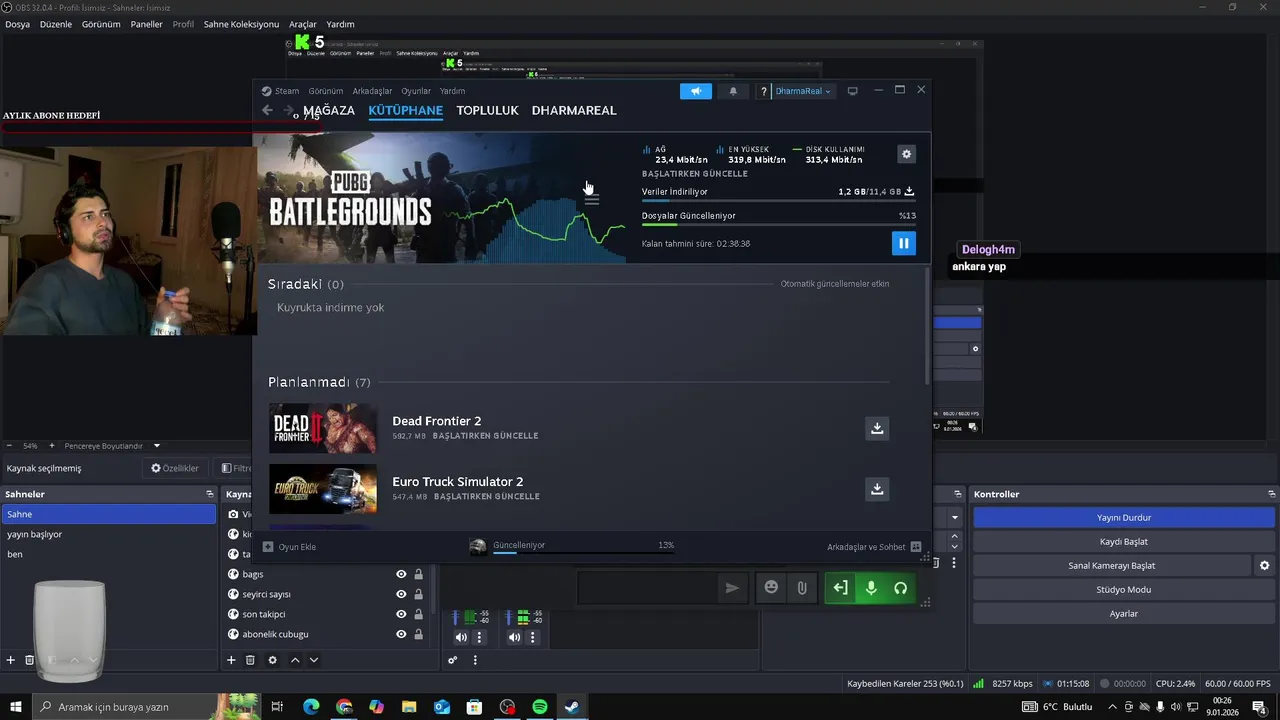
Task: Toggle headphones deafen in voice bar
Action: point(900,588)
